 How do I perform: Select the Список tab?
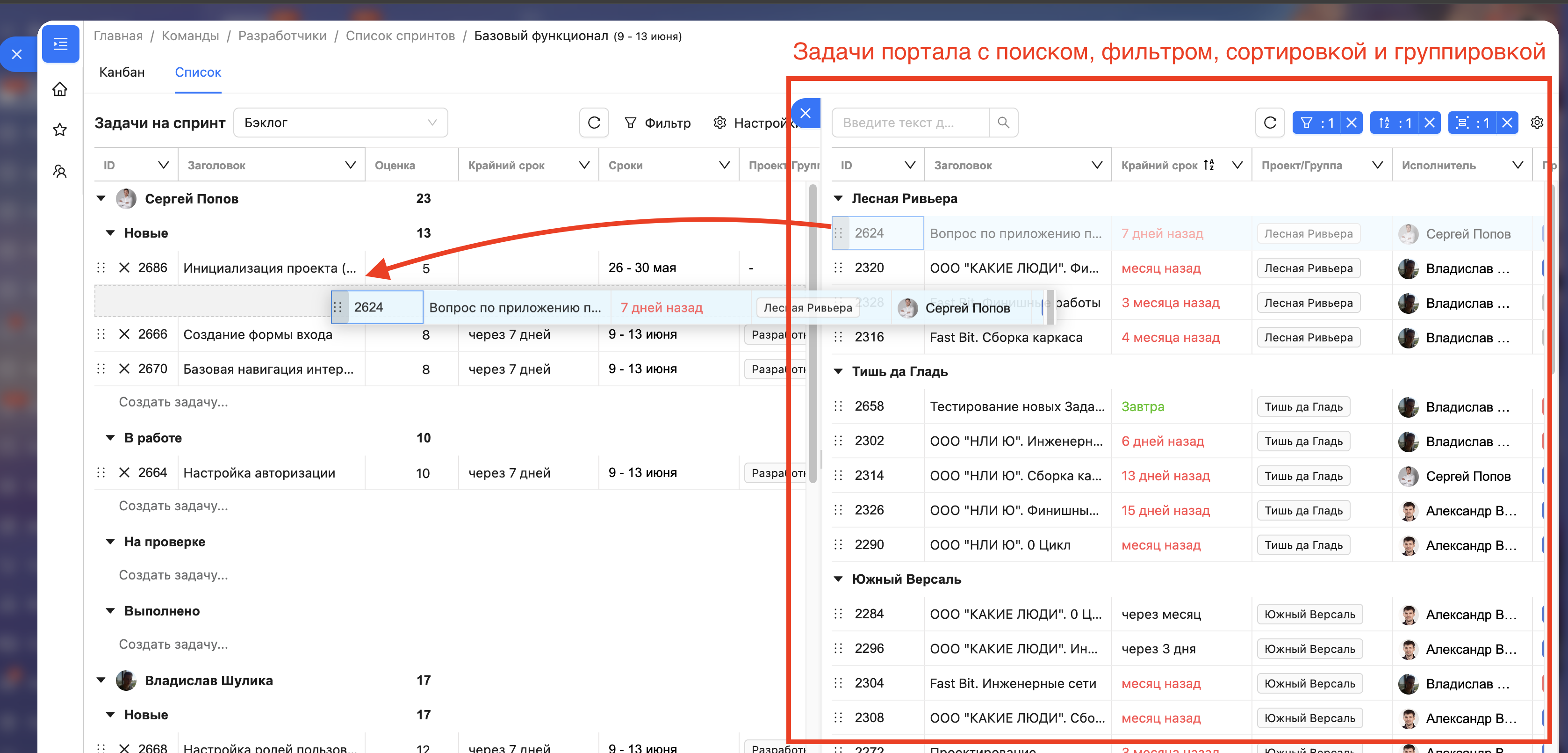[198, 72]
